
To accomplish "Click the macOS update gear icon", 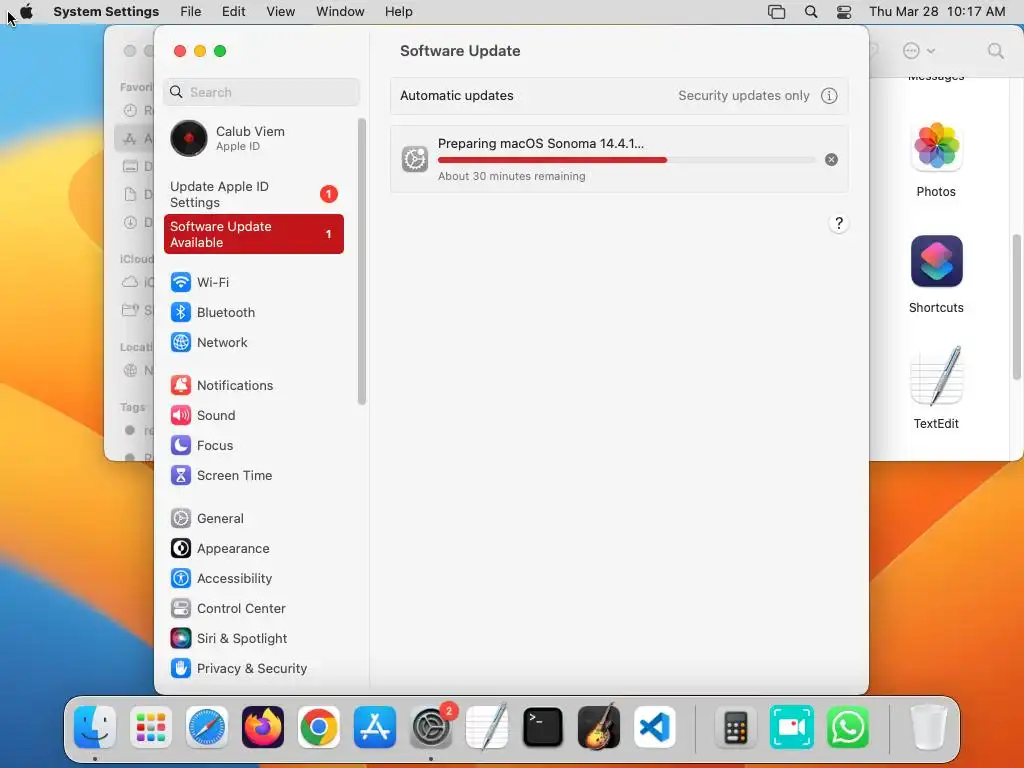I will click(x=415, y=159).
